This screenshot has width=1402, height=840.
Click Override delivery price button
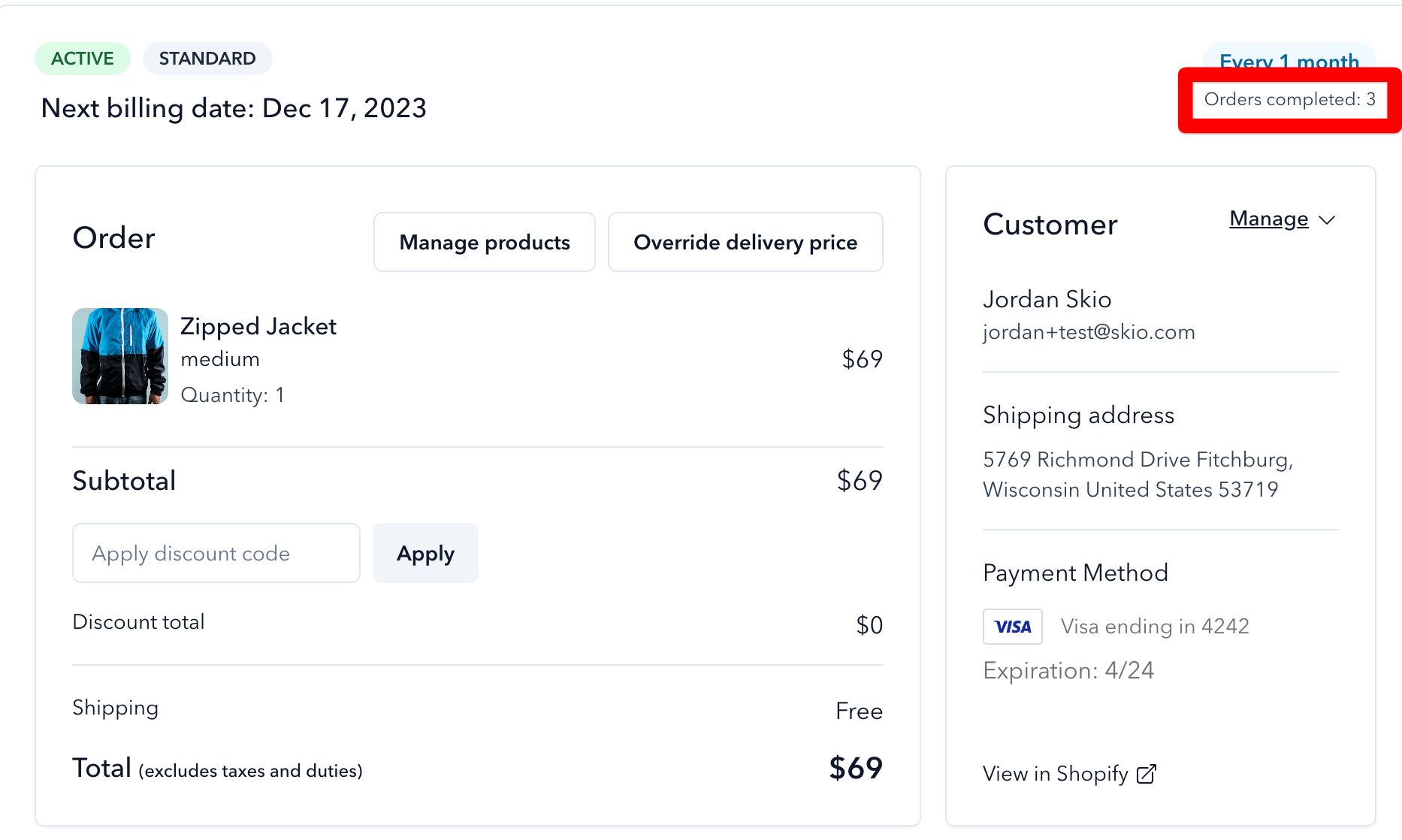tap(745, 242)
